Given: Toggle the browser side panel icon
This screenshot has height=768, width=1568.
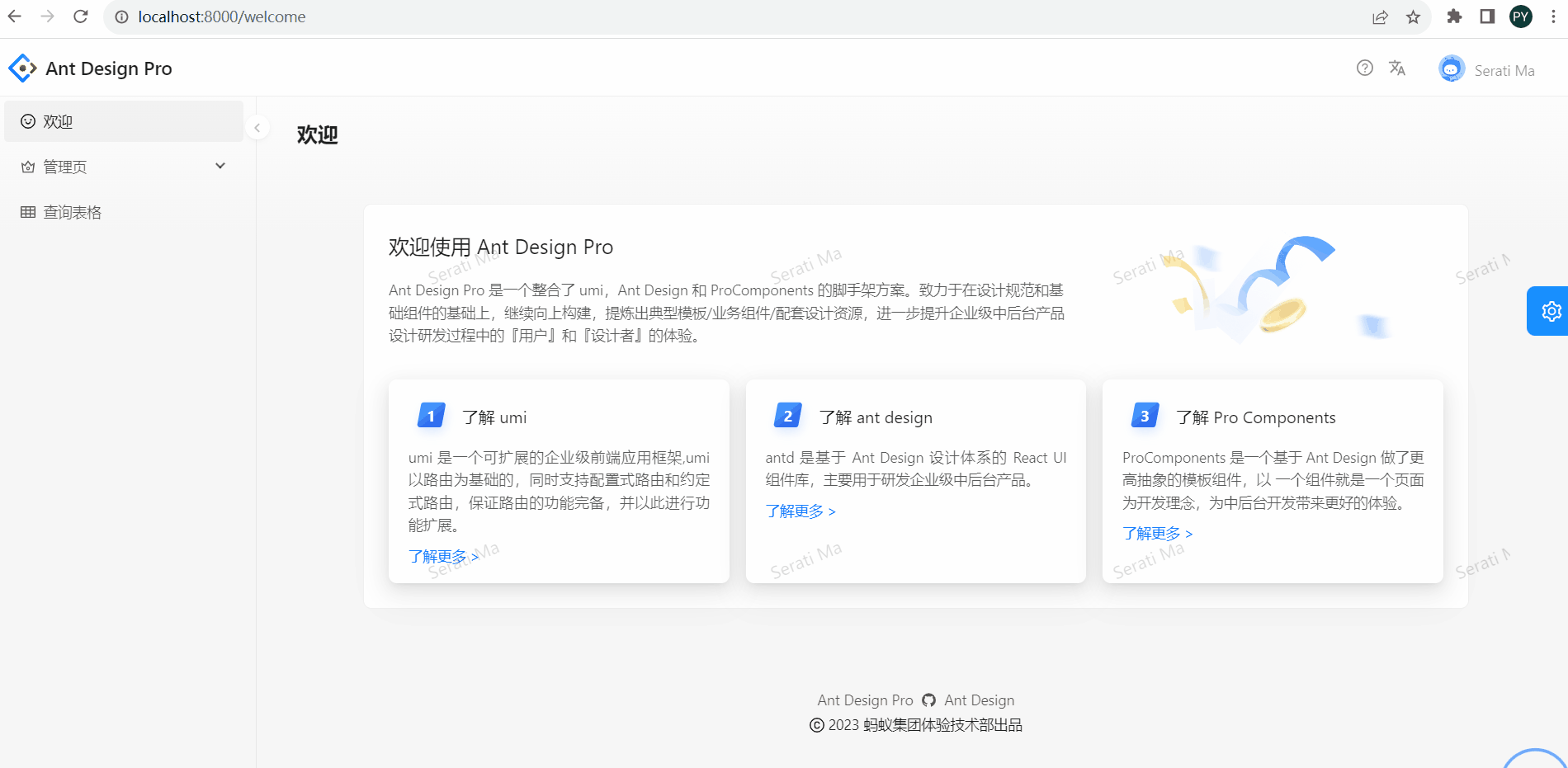Looking at the screenshot, I should (1487, 16).
